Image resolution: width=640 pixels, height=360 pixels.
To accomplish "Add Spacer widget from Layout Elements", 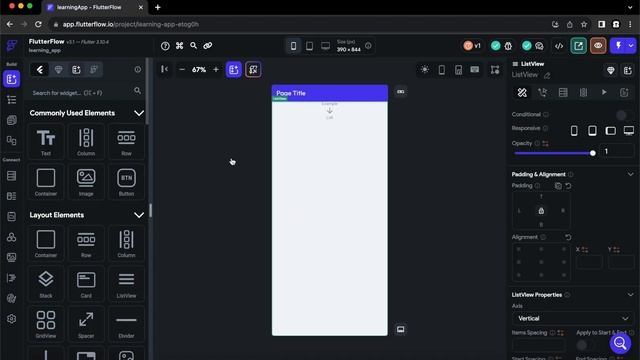I will click(x=86, y=324).
